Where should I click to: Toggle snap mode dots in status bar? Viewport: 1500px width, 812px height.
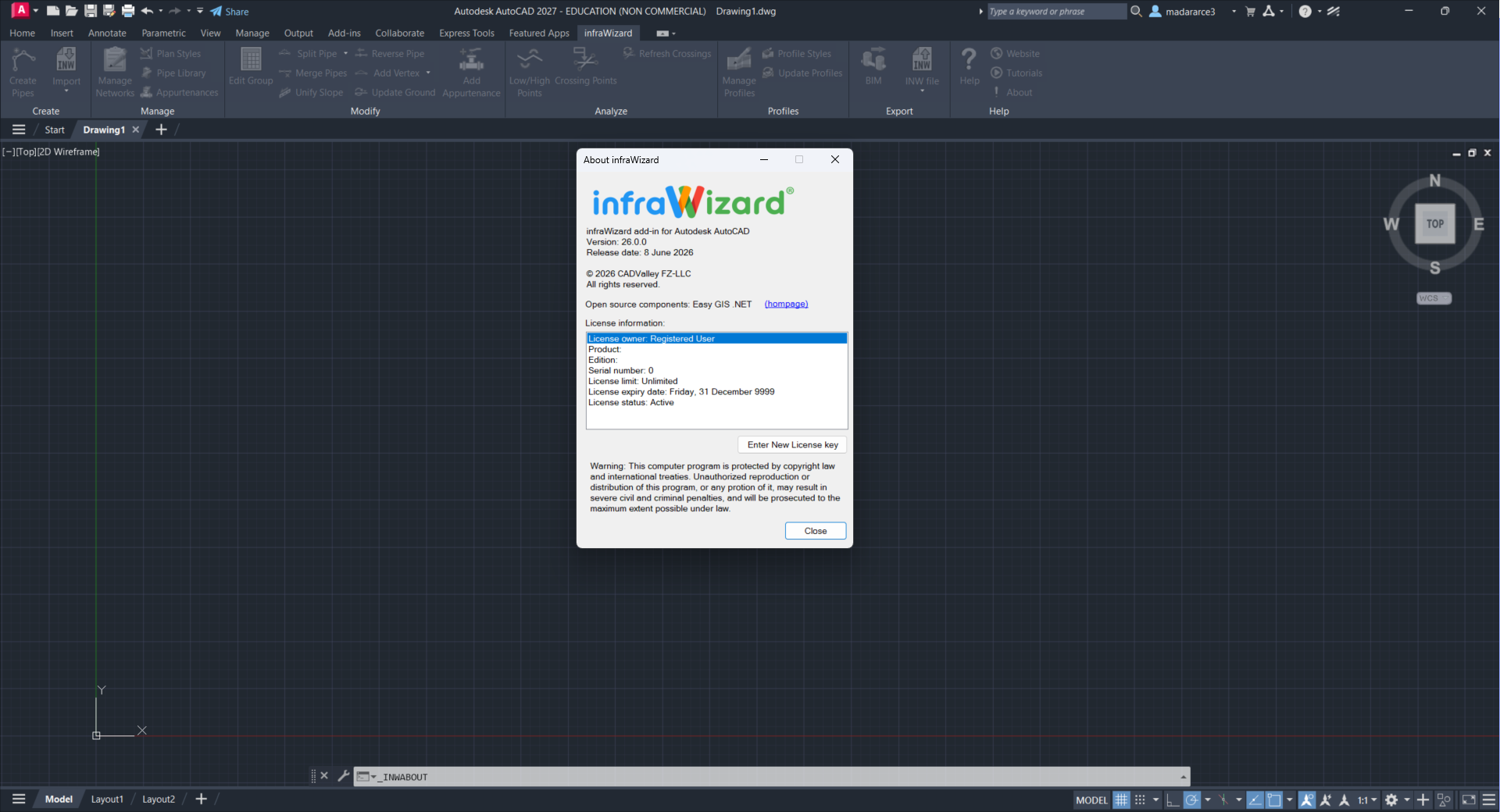tap(1140, 800)
